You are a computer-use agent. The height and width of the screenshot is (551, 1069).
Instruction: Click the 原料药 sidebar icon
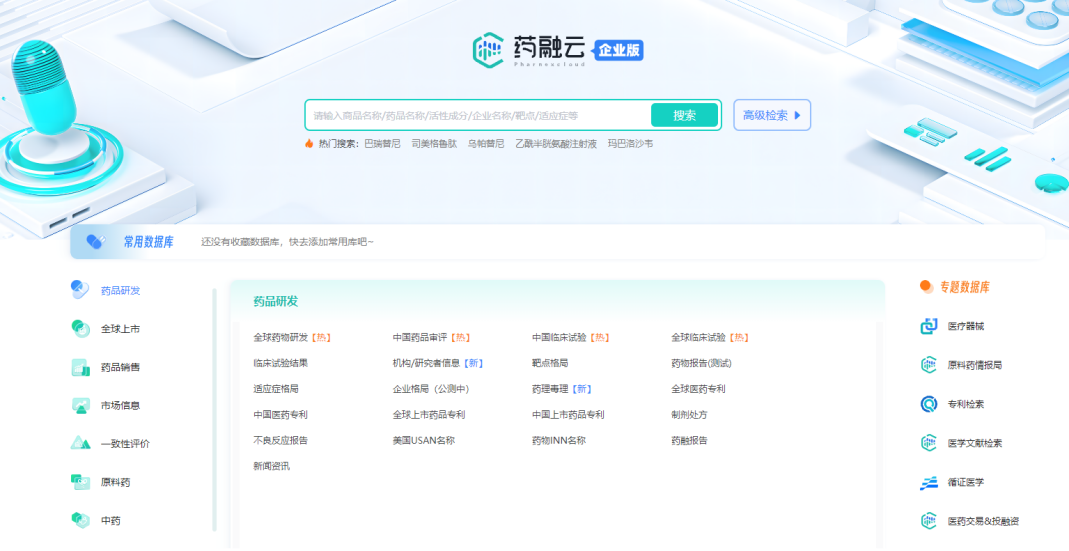[x=80, y=482]
